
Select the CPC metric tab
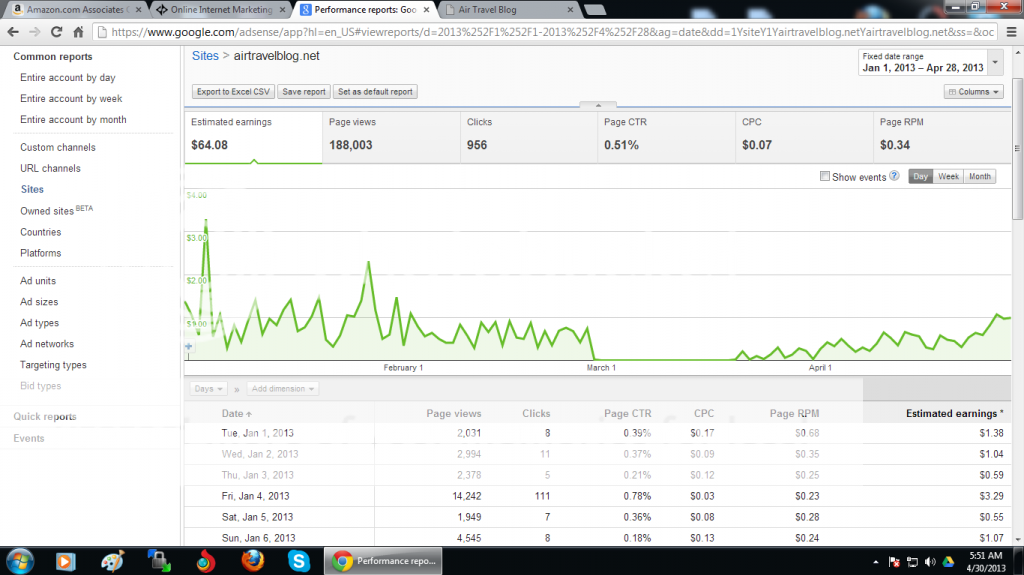804,137
